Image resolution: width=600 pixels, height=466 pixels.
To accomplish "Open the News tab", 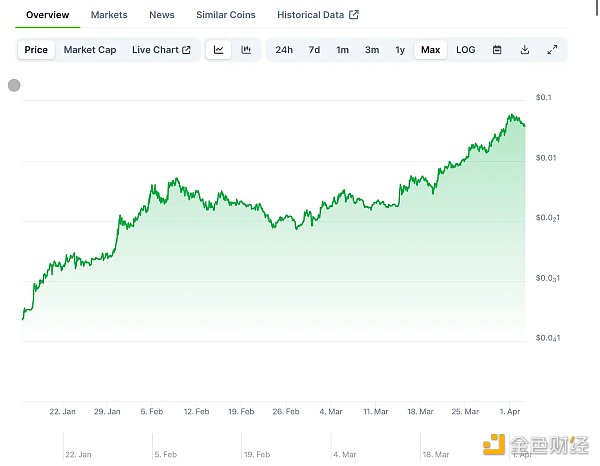I will pyautogui.click(x=161, y=15).
